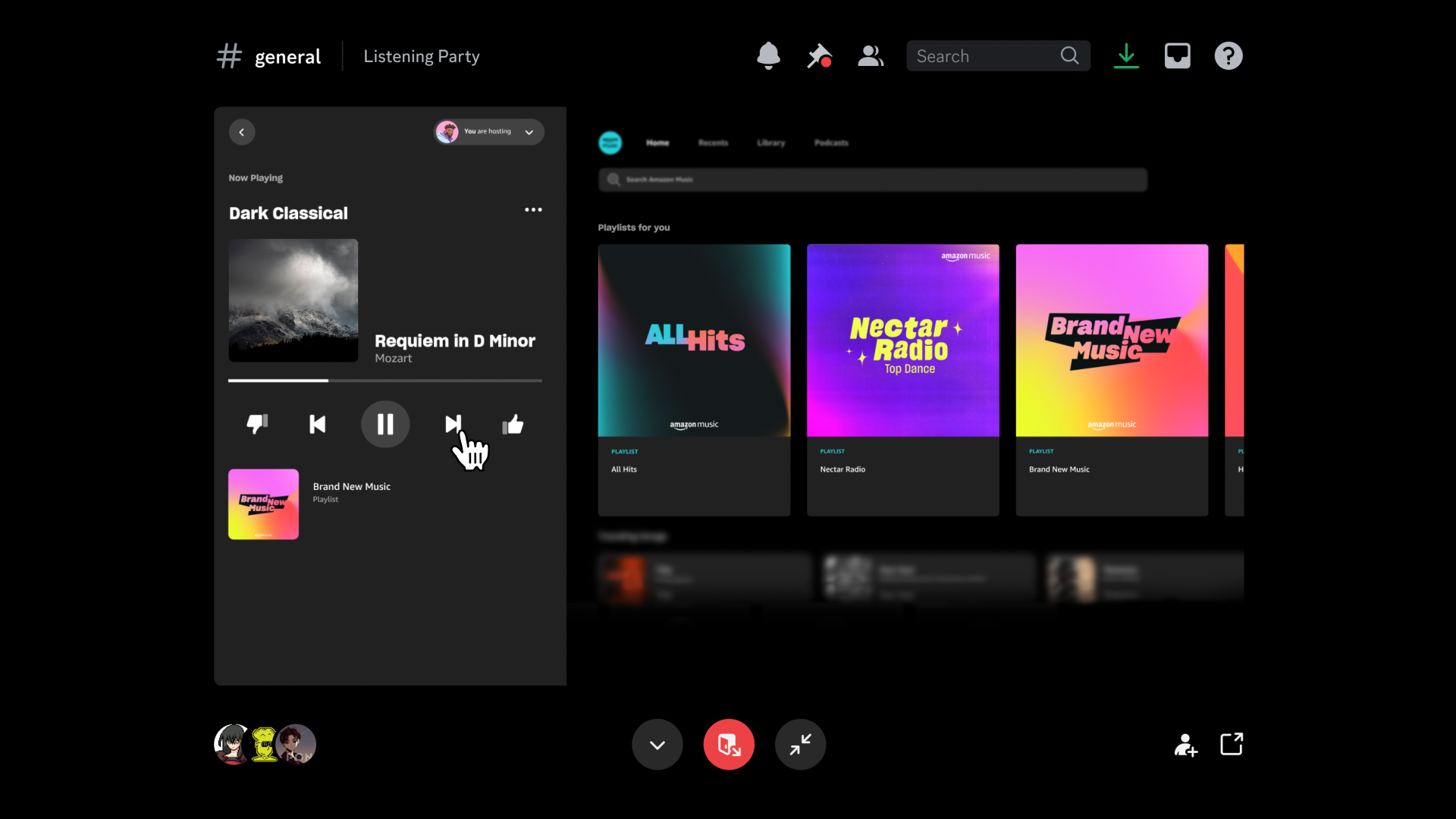Expand the chevron-down control button
Image resolution: width=1456 pixels, height=819 pixels.
[x=657, y=745]
